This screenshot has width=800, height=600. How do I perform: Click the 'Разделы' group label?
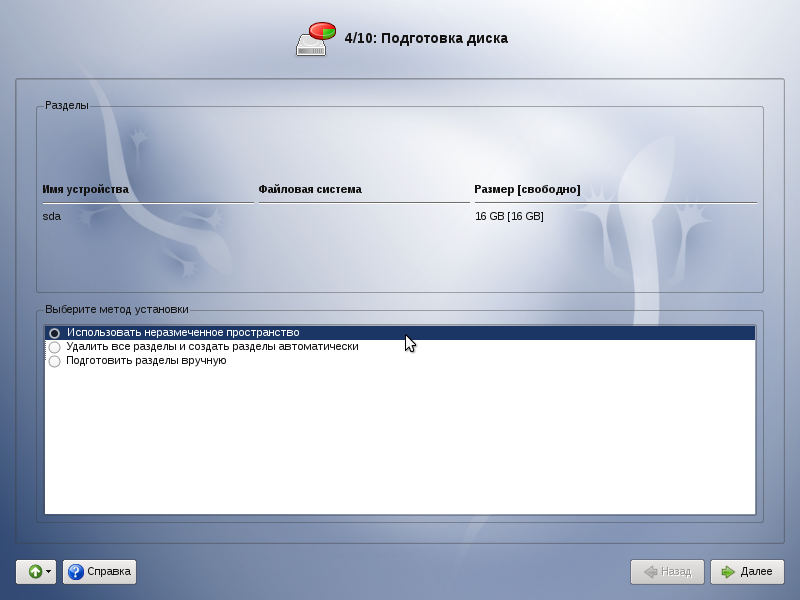point(67,105)
